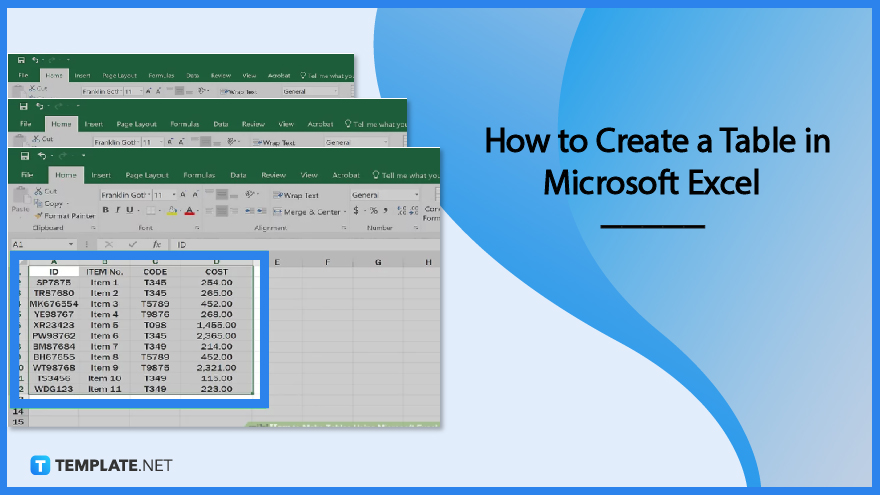Toggle Merge & Center in front window
The image size is (880, 495).
click(308, 212)
